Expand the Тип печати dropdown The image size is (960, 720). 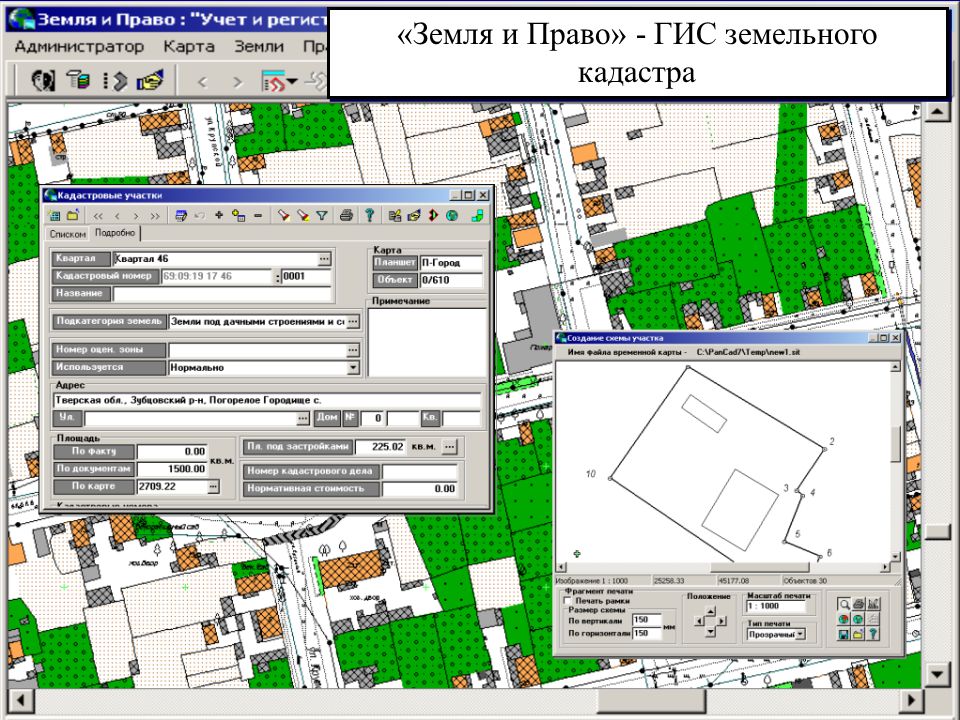(x=800, y=634)
